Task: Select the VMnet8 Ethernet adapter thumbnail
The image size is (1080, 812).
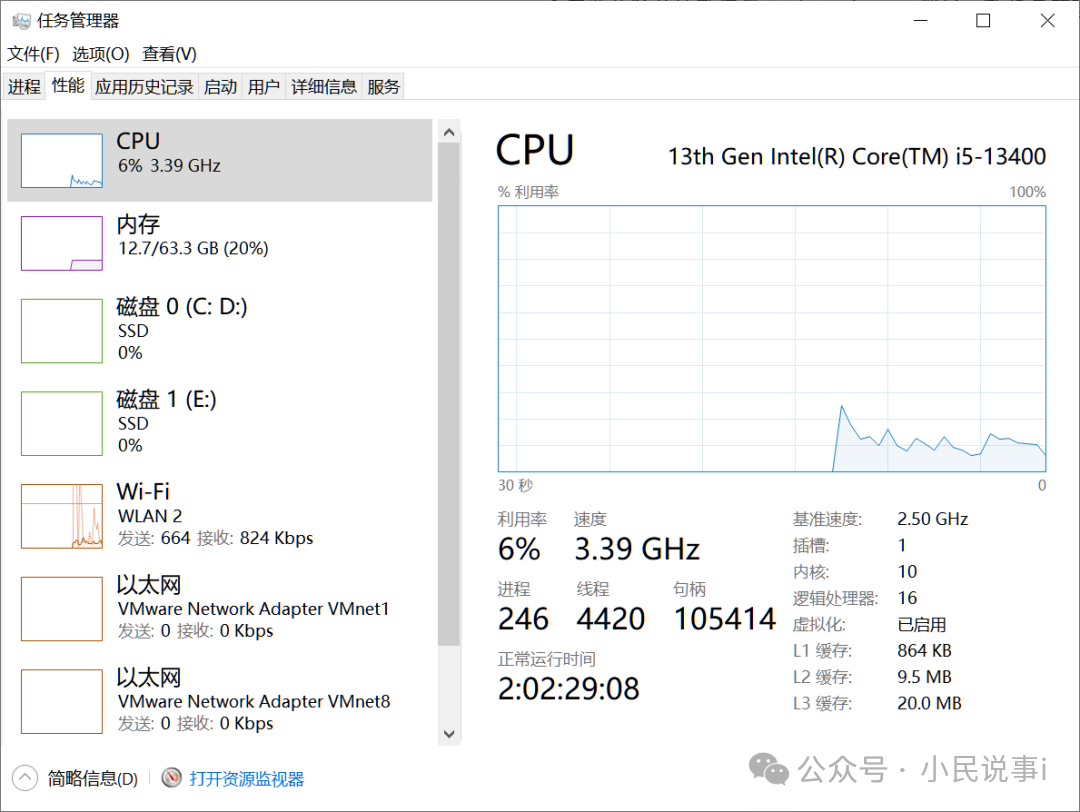Action: pyautogui.click(x=62, y=701)
